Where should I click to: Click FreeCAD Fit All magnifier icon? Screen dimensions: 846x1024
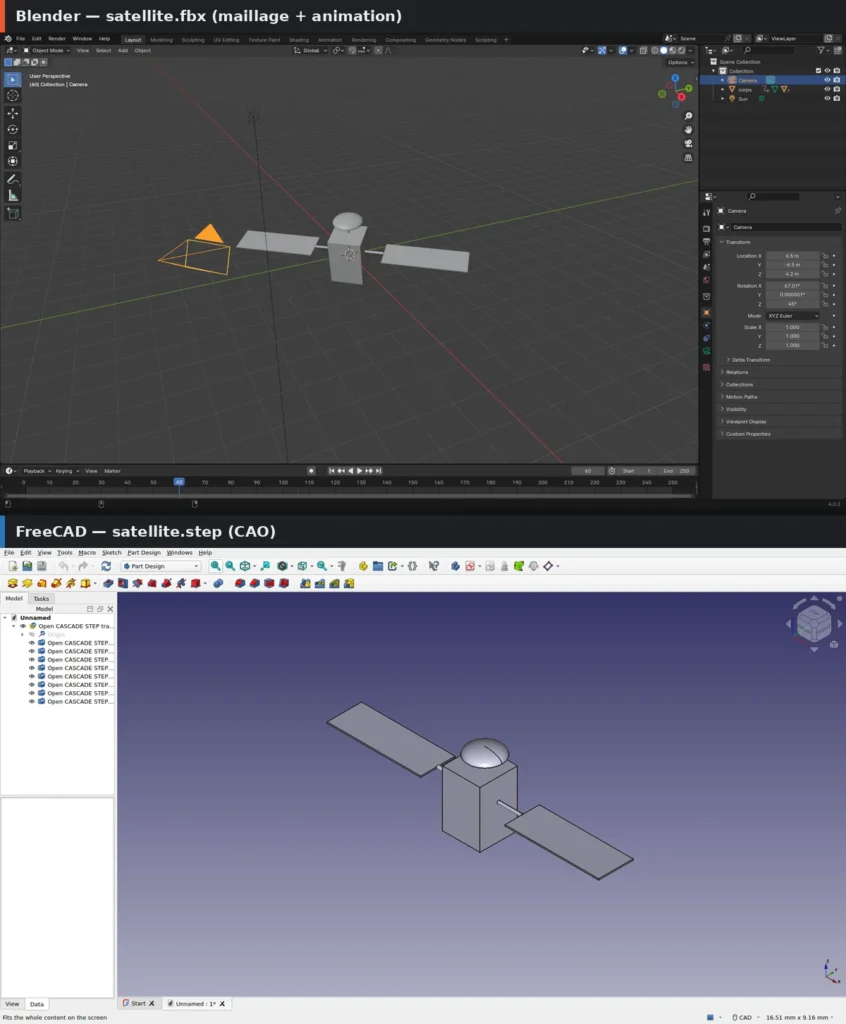(215, 566)
